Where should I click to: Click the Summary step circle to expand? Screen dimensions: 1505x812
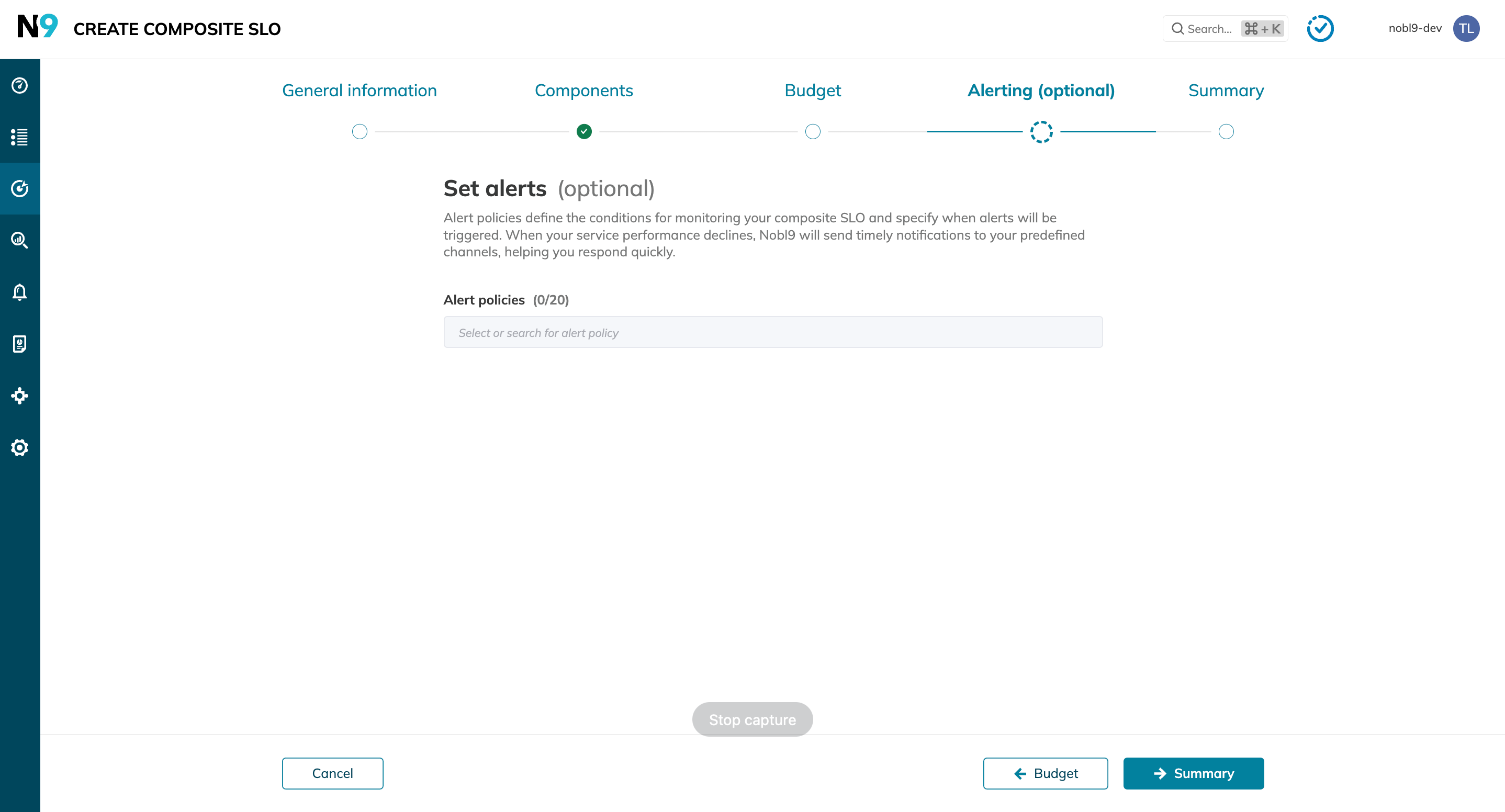[x=1226, y=131]
